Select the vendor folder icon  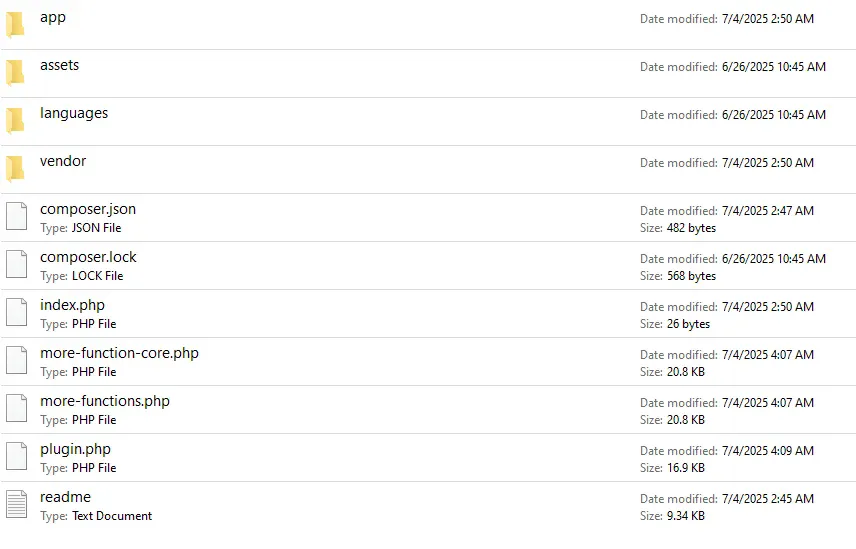tap(15, 168)
